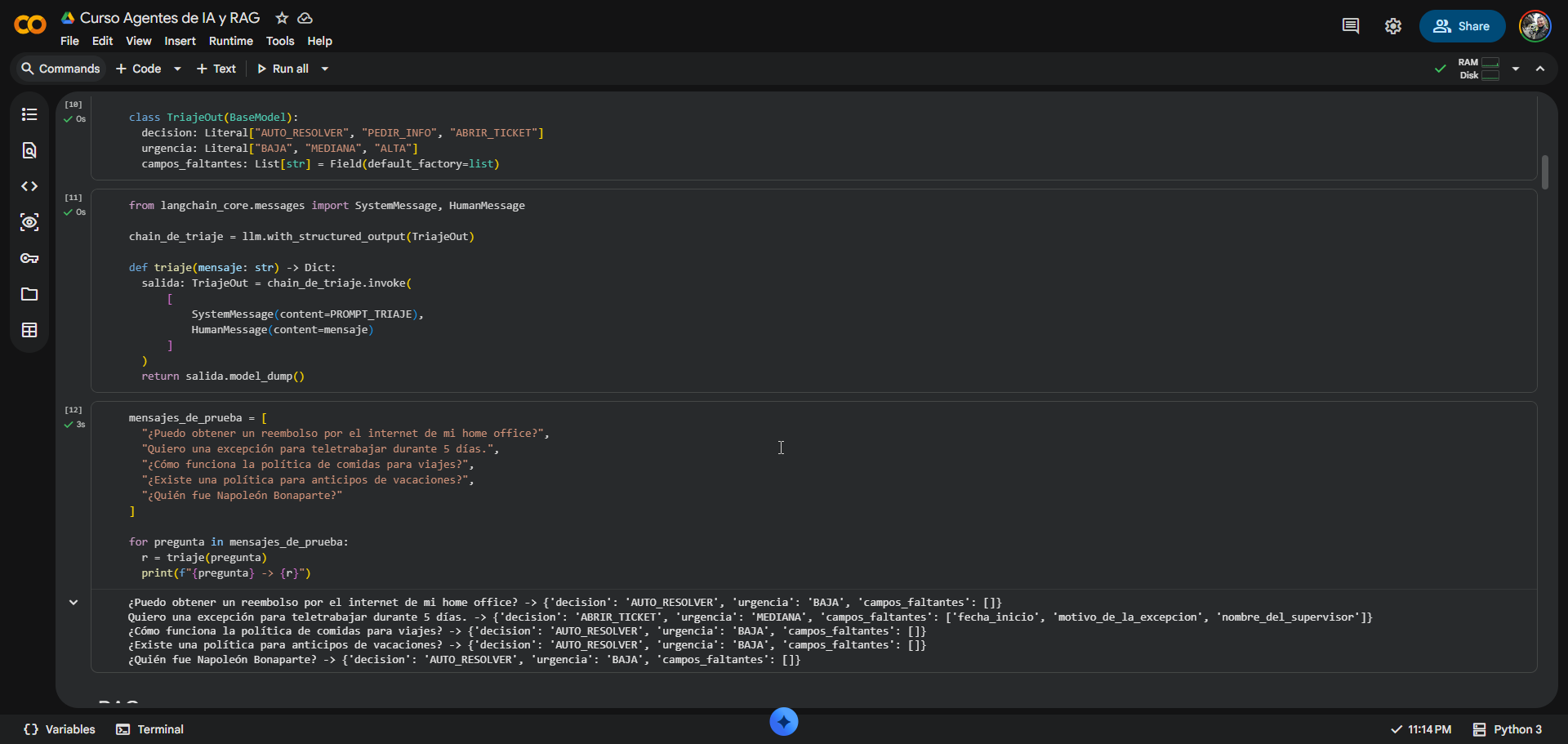Open the Run all dropdown arrow

click(x=325, y=69)
